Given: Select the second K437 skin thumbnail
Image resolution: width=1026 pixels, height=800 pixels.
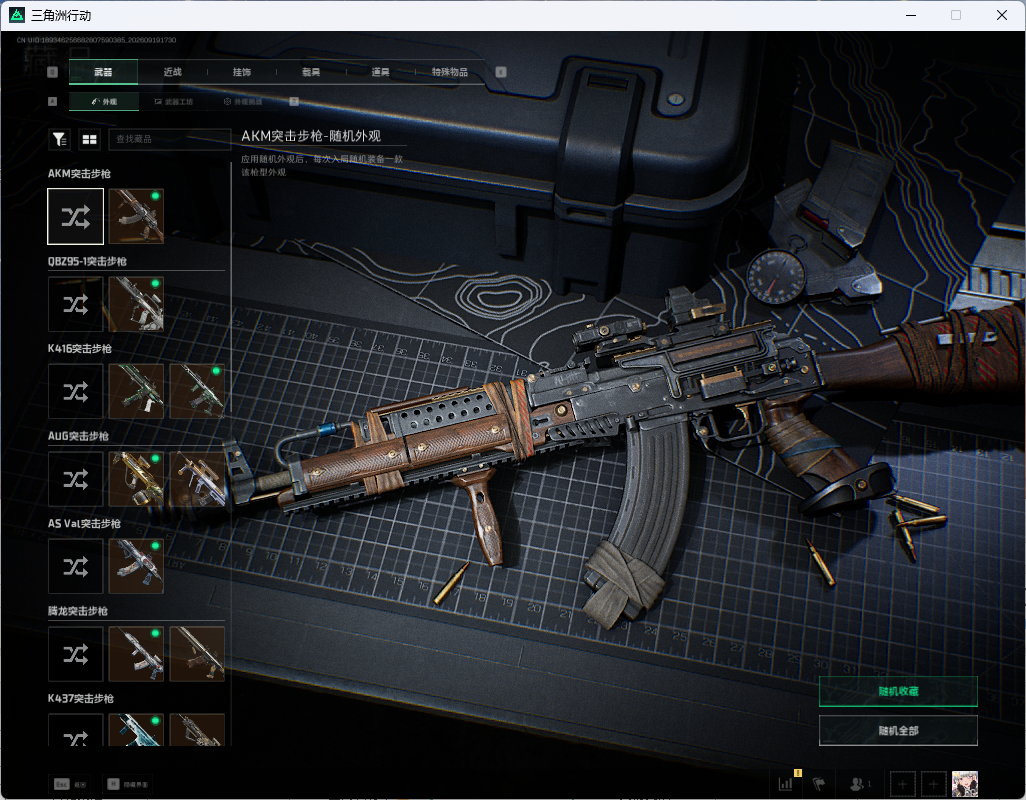Looking at the screenshot, I should (197, 730).
